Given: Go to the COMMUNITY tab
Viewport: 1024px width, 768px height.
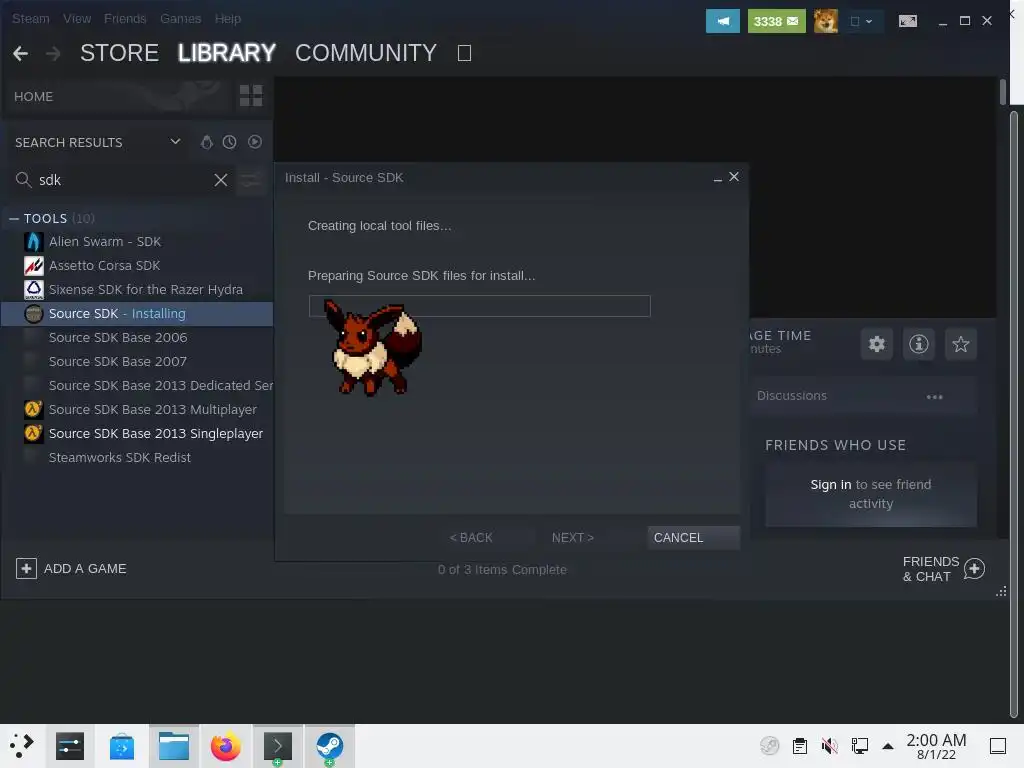Looking at the screenshot, I should pyautogui.click(x=366, y=53).
